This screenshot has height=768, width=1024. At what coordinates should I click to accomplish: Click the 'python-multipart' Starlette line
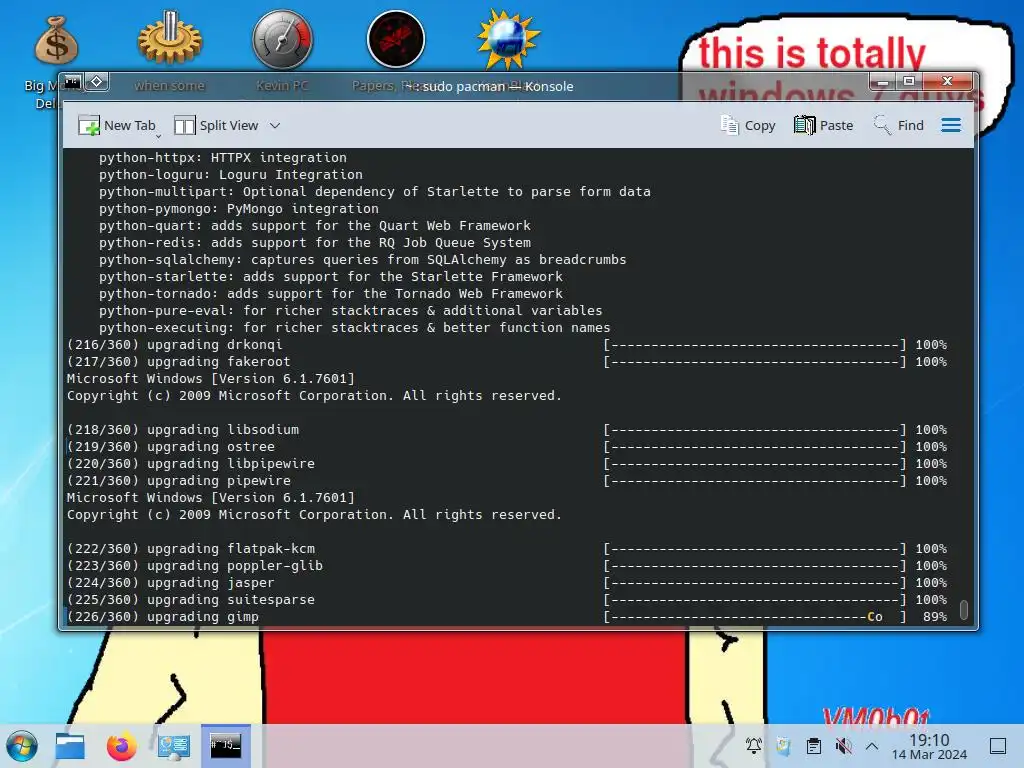point(375,191)
